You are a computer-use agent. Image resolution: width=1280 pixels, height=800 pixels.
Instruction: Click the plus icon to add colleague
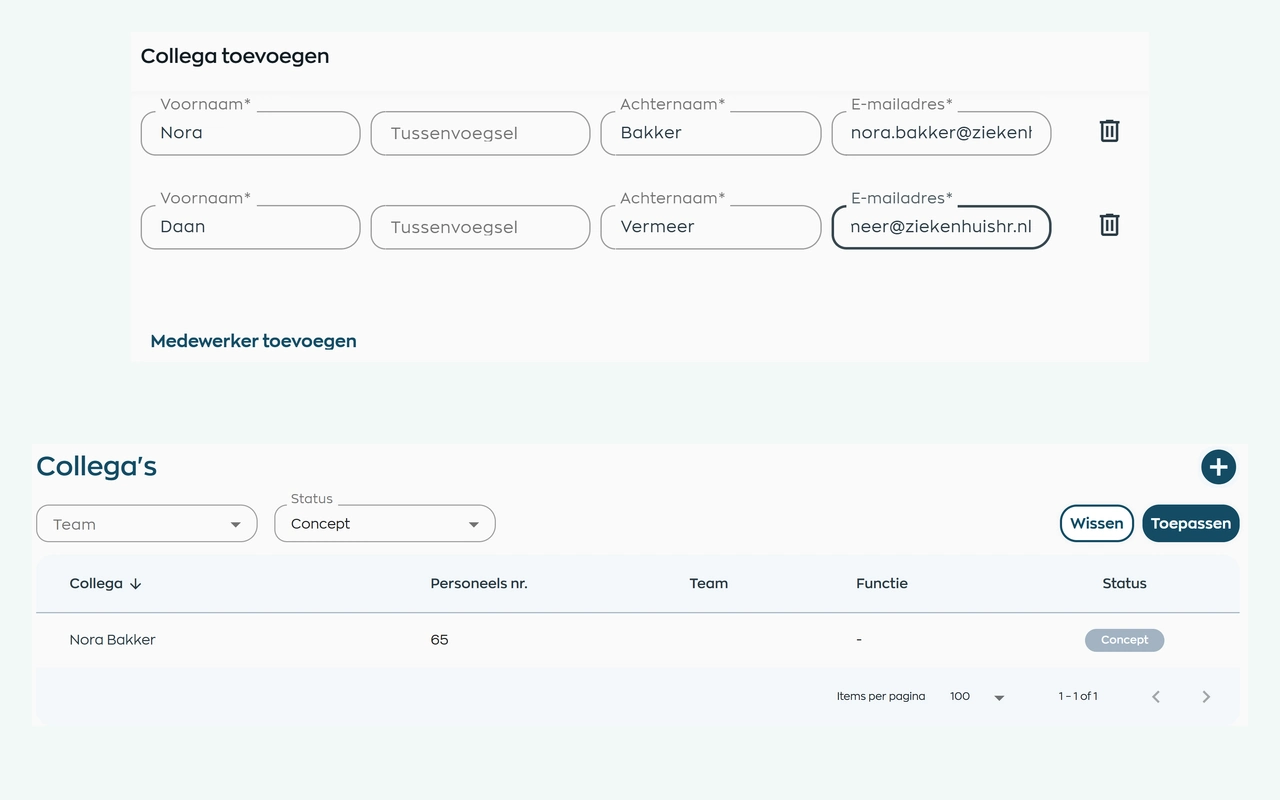tap(1218, 467)
